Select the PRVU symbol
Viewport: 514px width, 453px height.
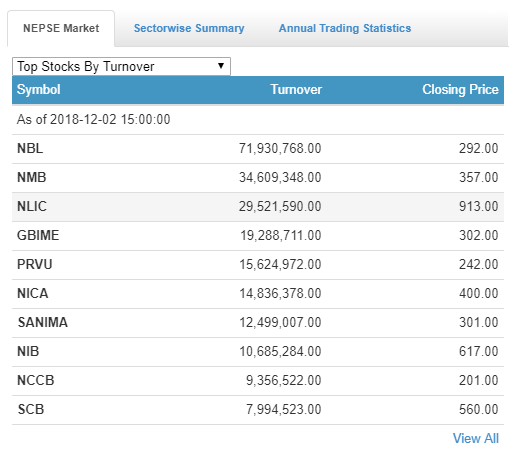pyautogui.click(x=35, y=264)
